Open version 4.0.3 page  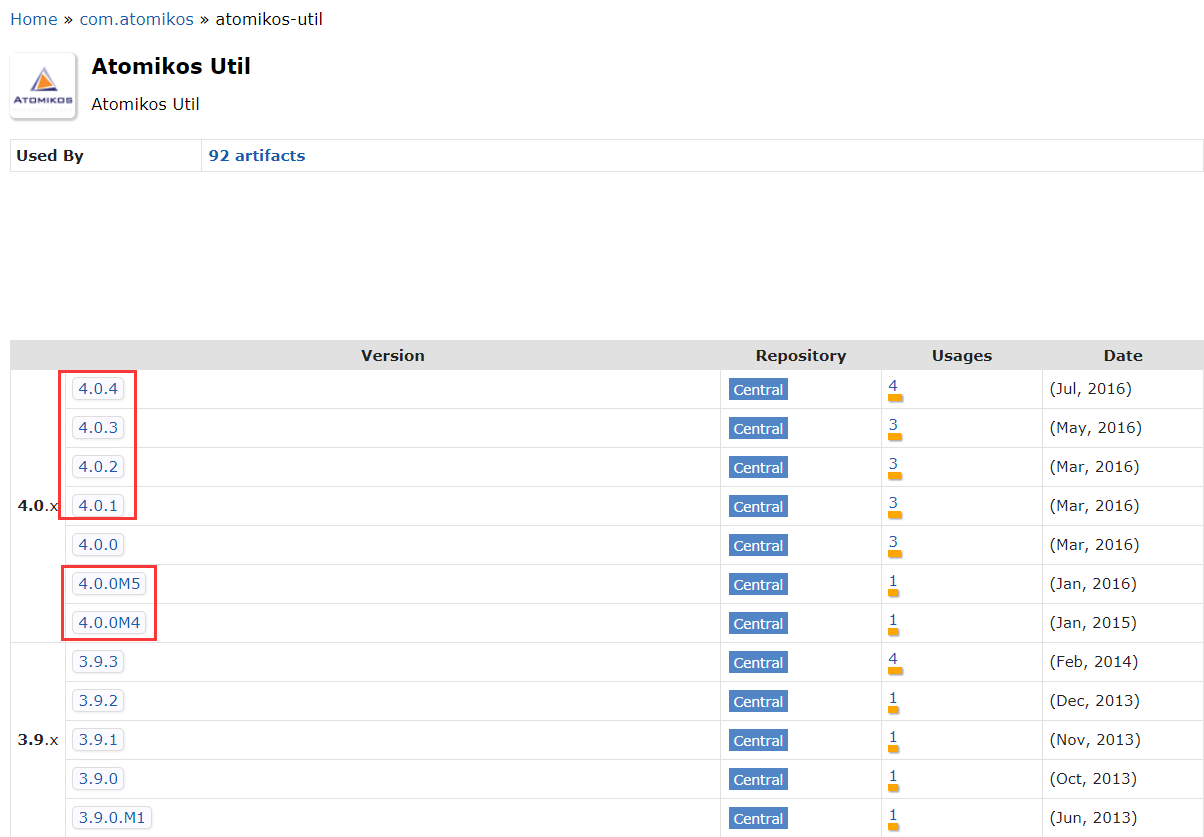(98, 428)
